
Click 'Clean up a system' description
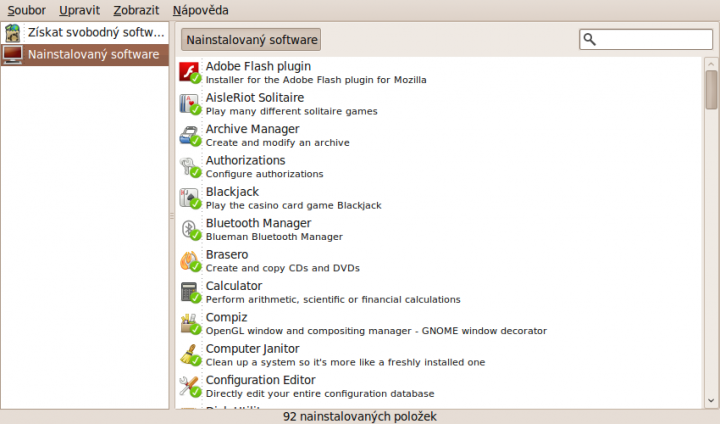(345, 362)
